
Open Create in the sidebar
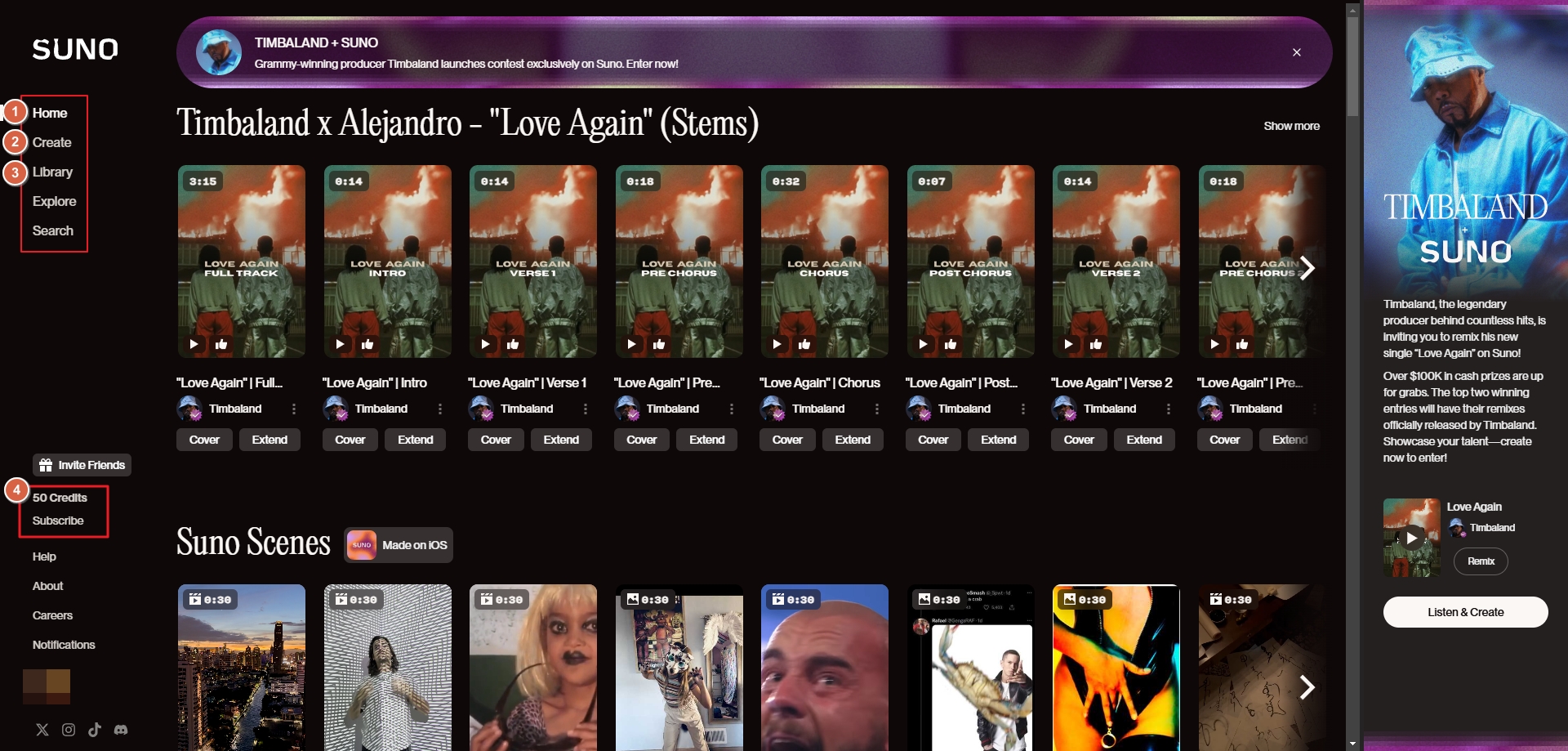[x=51, y=142]
